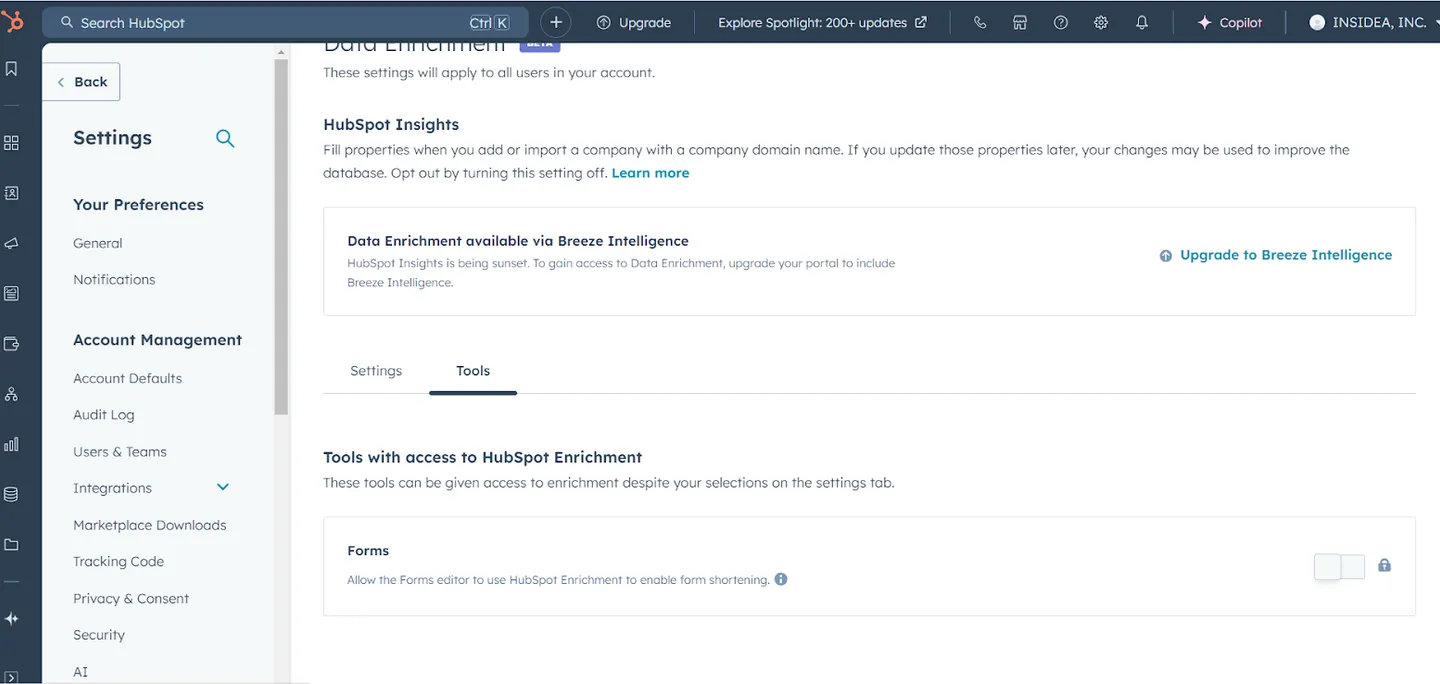Open Breeze sparkle icon in left rail
Screen dimensions: 1440x684
tap(12, 619)
